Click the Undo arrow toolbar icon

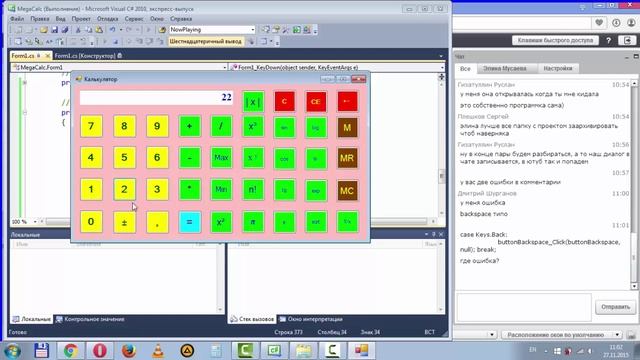click(x=112, y=30)
